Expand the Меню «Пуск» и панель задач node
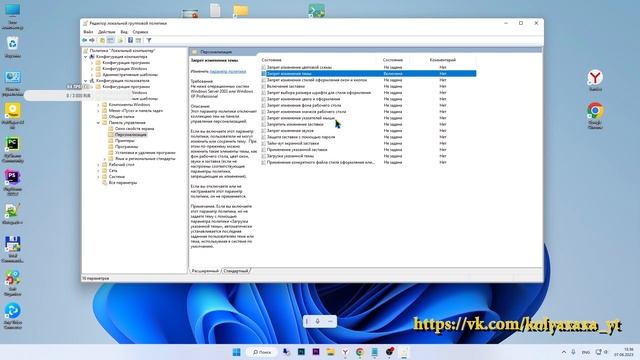Screen dimensions: 640x360 click(98, 111)
